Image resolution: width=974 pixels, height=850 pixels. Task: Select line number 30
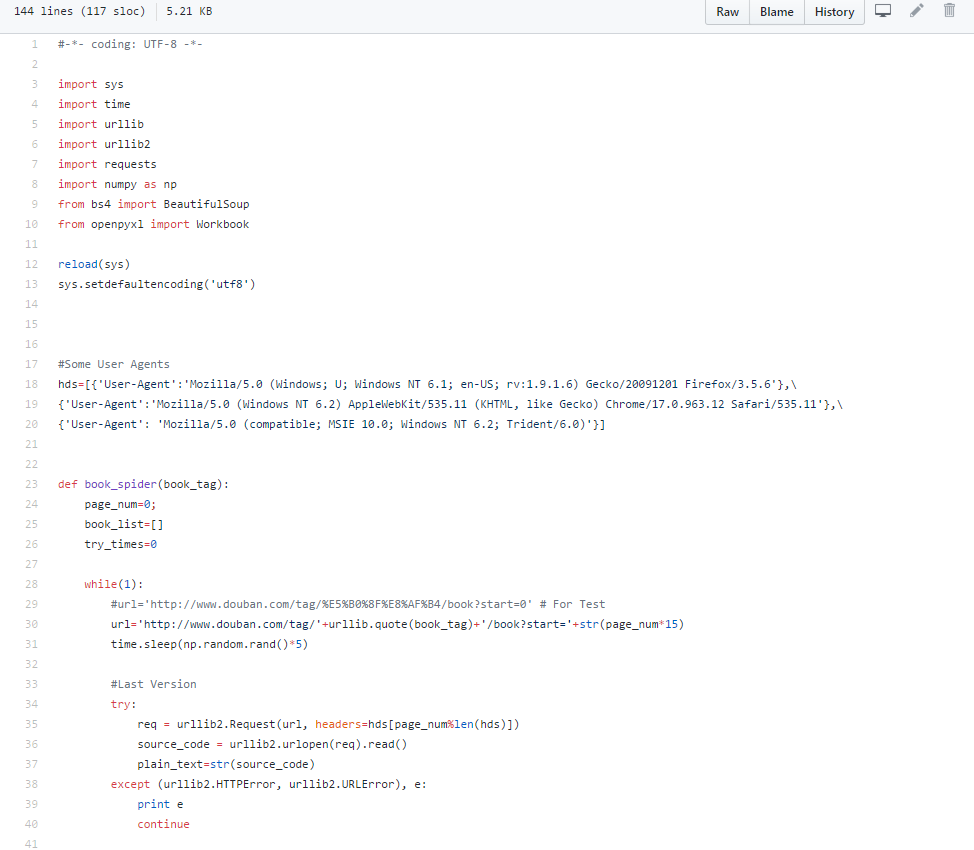32,624
